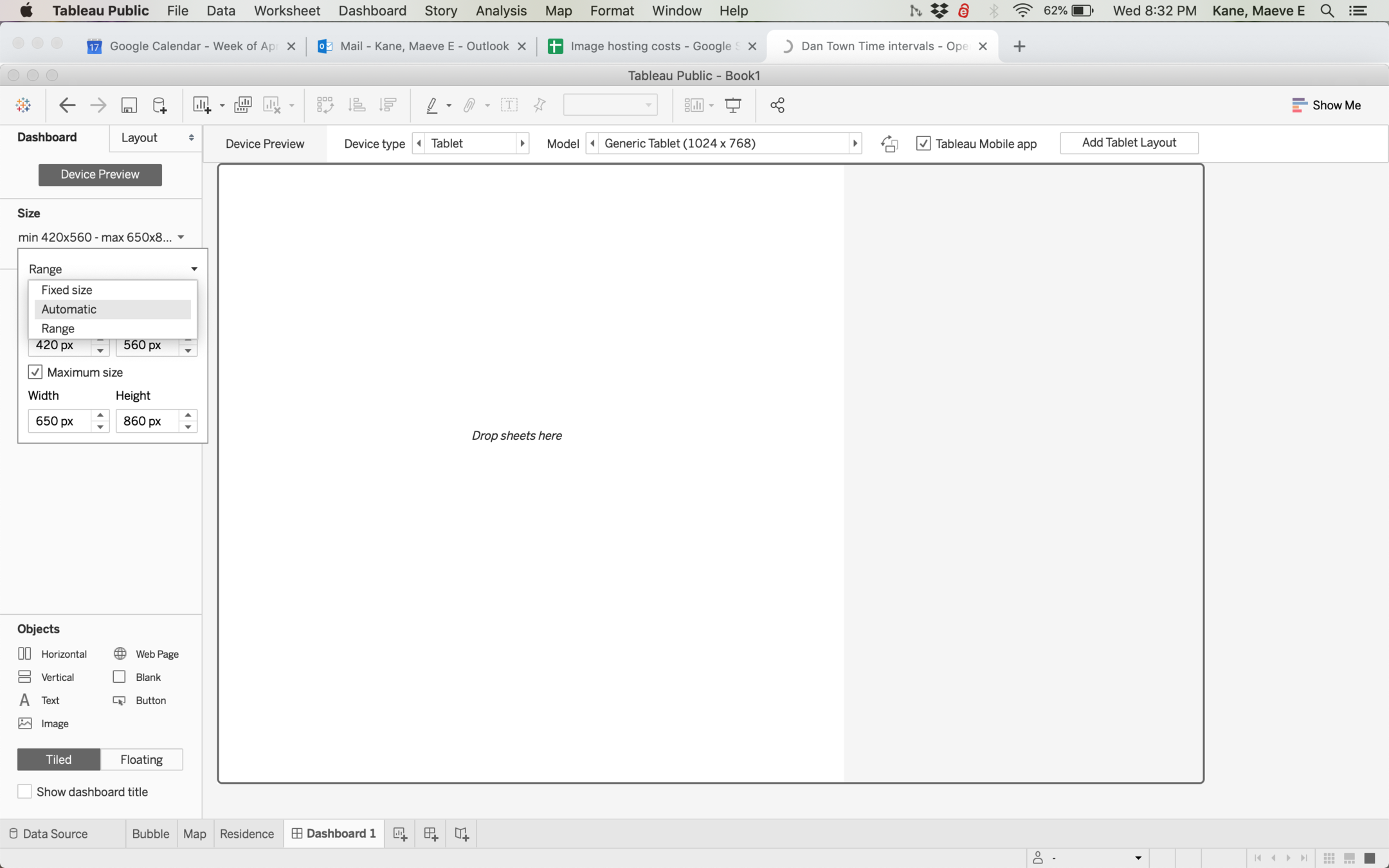Switch to the Residence sheet tab
This screenshot has height=868, width=1389.
pos(246,834)
